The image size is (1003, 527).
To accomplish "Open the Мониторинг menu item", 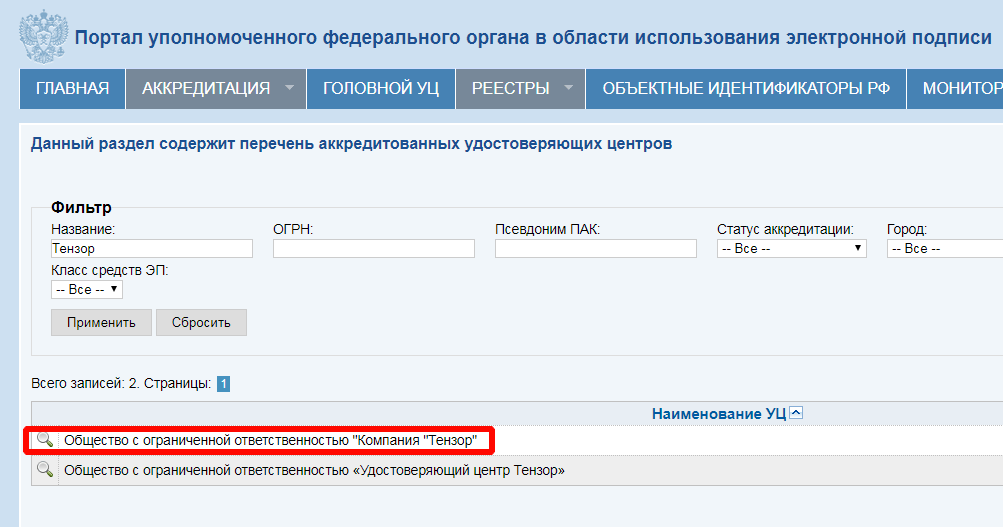I will 961,88.
